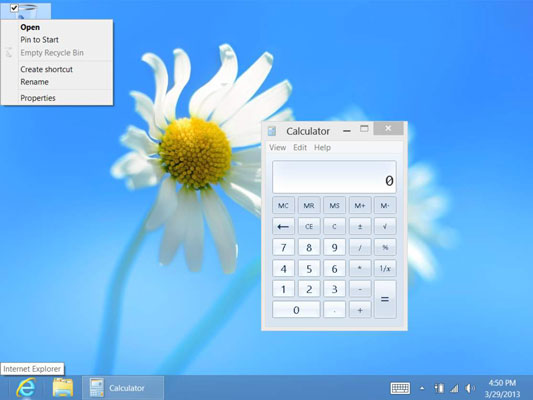
Task: Click the C clear key
Action: (334, 226)
